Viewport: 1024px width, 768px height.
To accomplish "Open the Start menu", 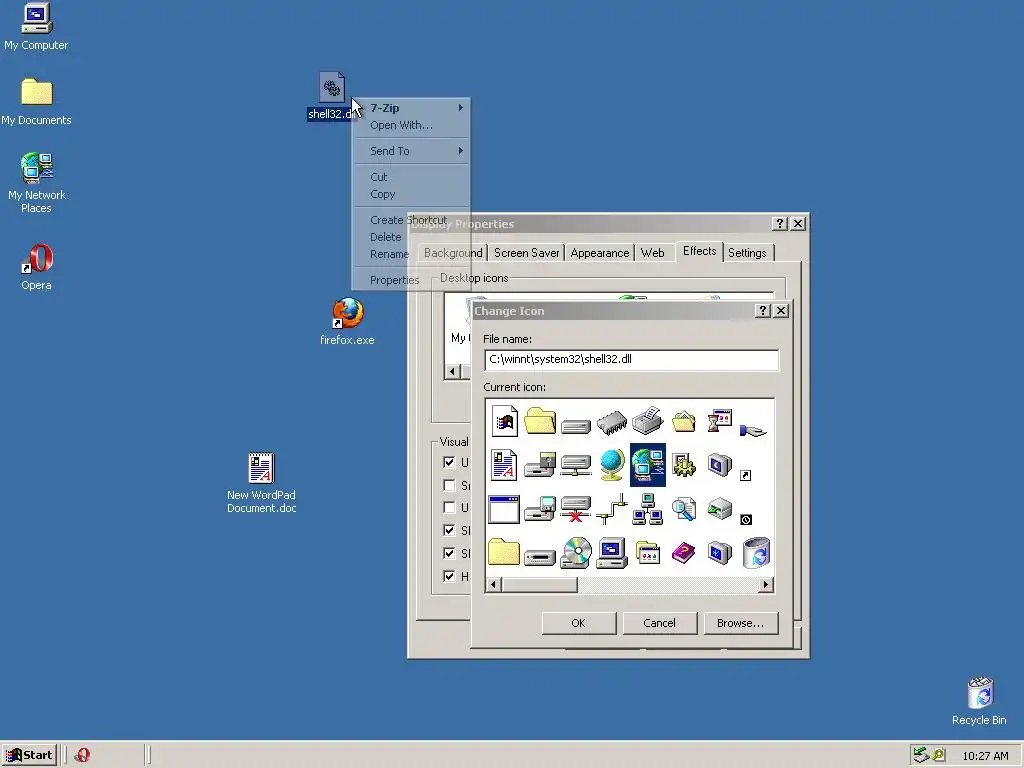I will pyautogui.click(x=29, y=755).
